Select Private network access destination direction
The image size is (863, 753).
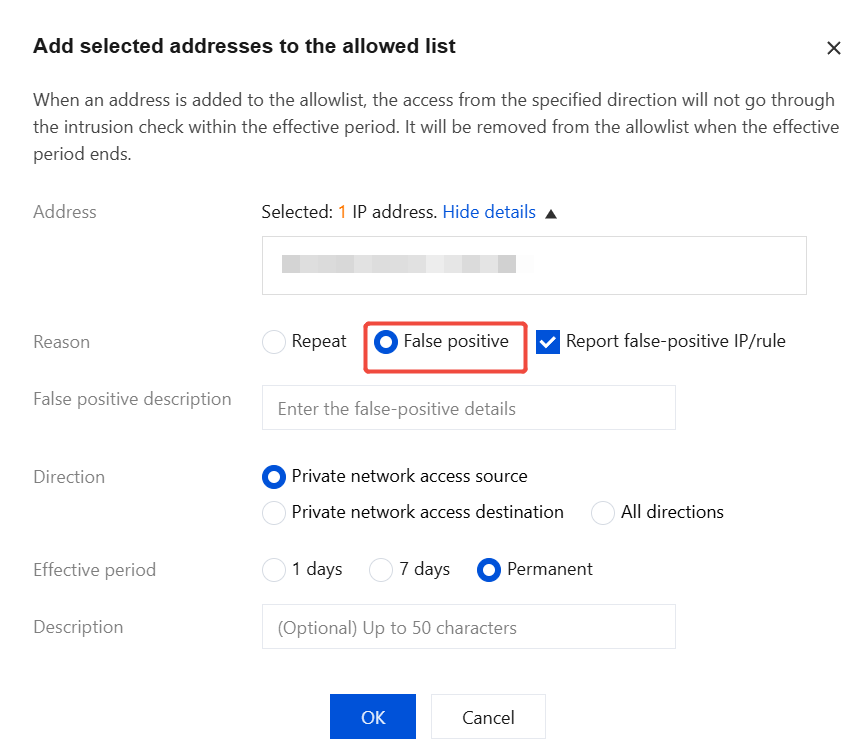(x=274, y=513)
